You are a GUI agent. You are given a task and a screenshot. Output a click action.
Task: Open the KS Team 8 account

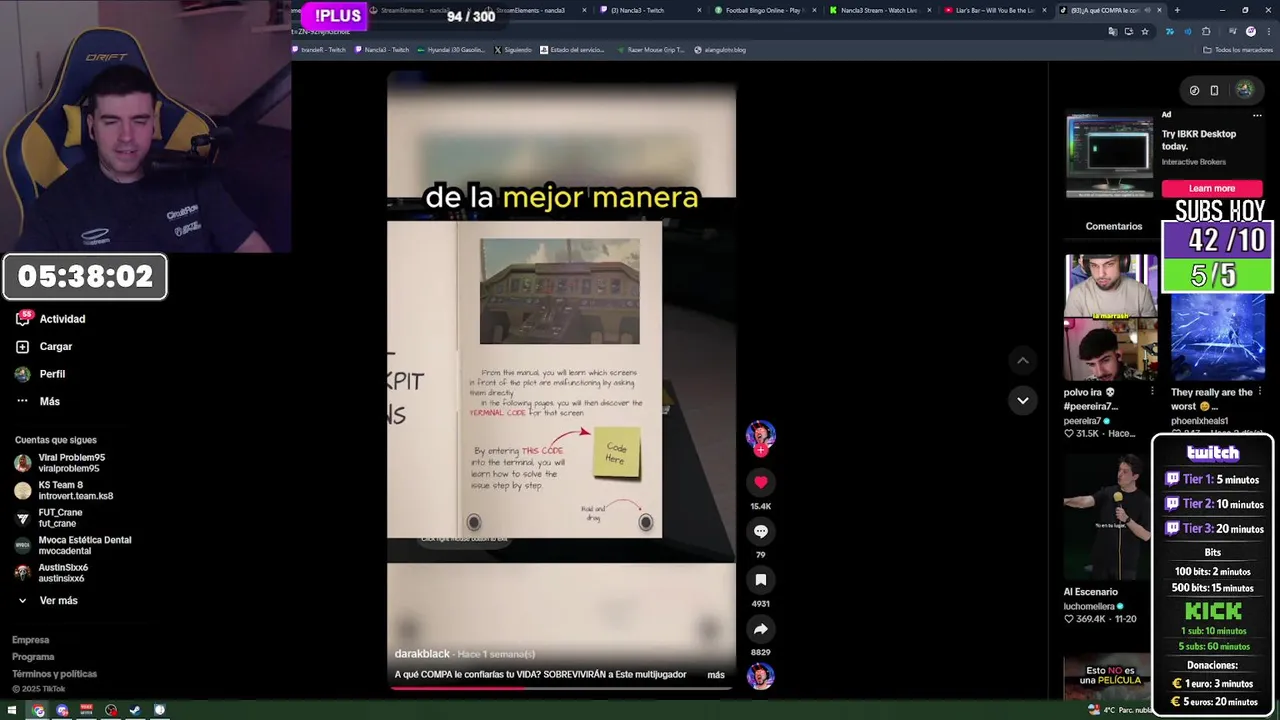[62, 490]
